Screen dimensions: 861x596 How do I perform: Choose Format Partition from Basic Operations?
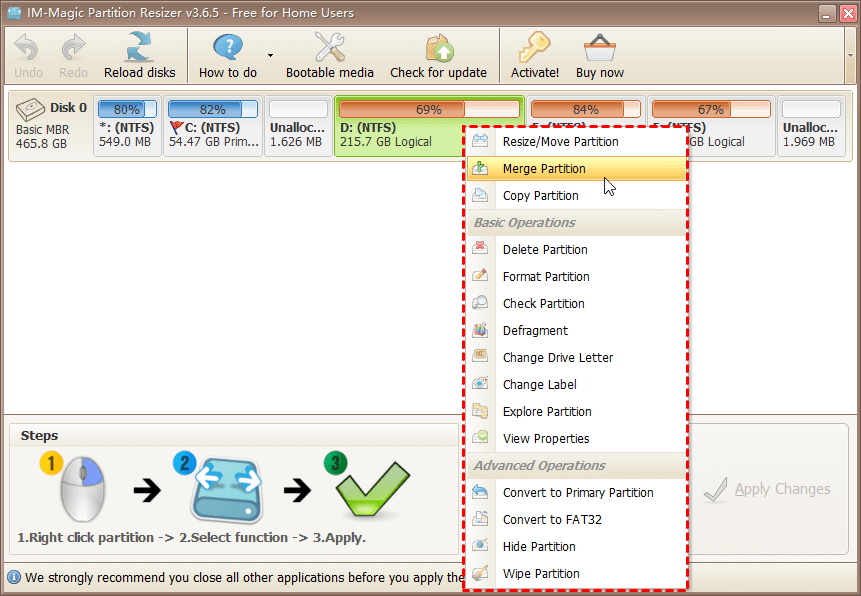(x=558, y=276)
